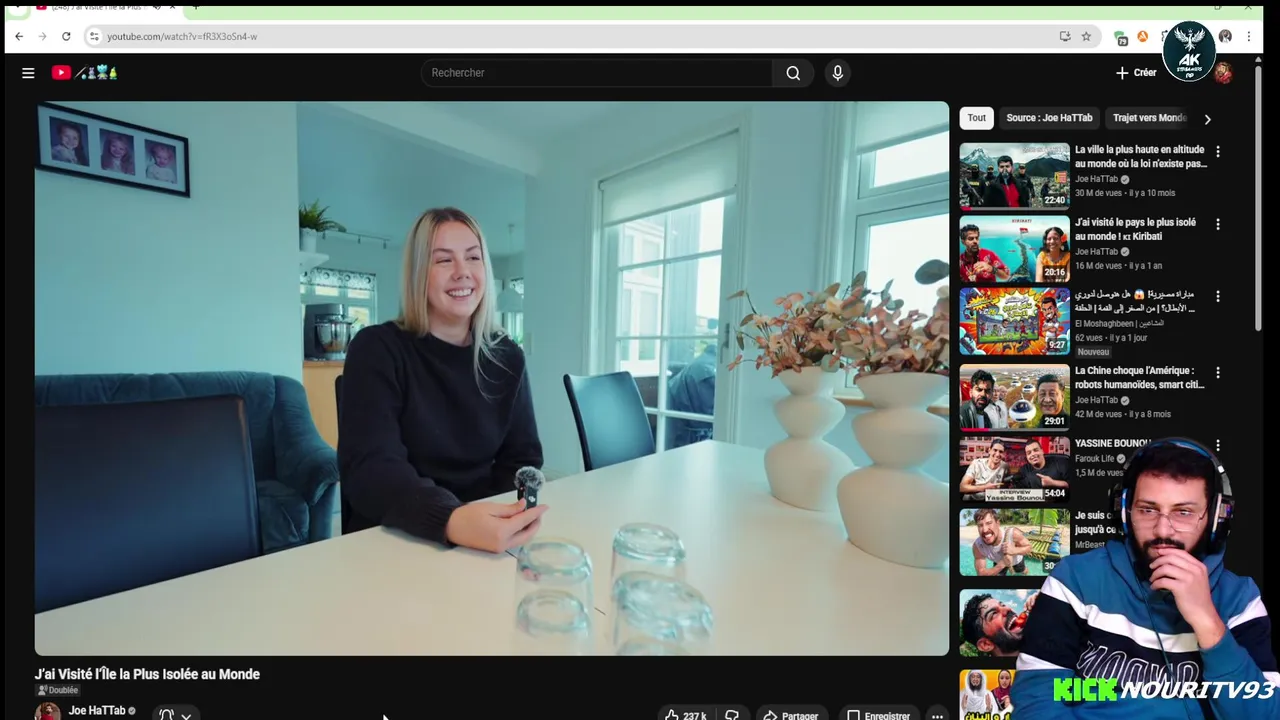
Task: Open options menu for El Moshaghbeen video
Action: [x=1217, y=296]
